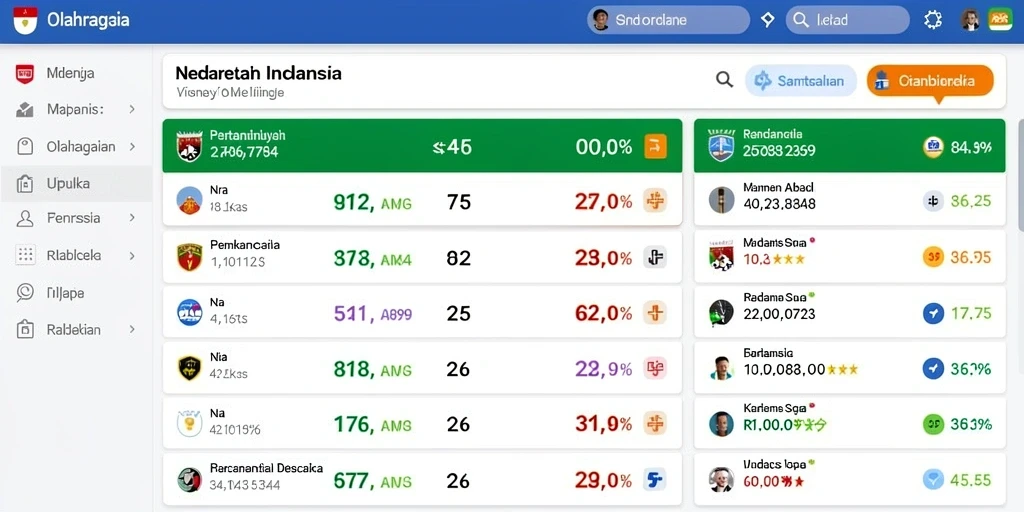Click action icon in the 31,9% row
Image resolution: width=1024 pixels, height=512 pixels.
click(x=655, y=423)
